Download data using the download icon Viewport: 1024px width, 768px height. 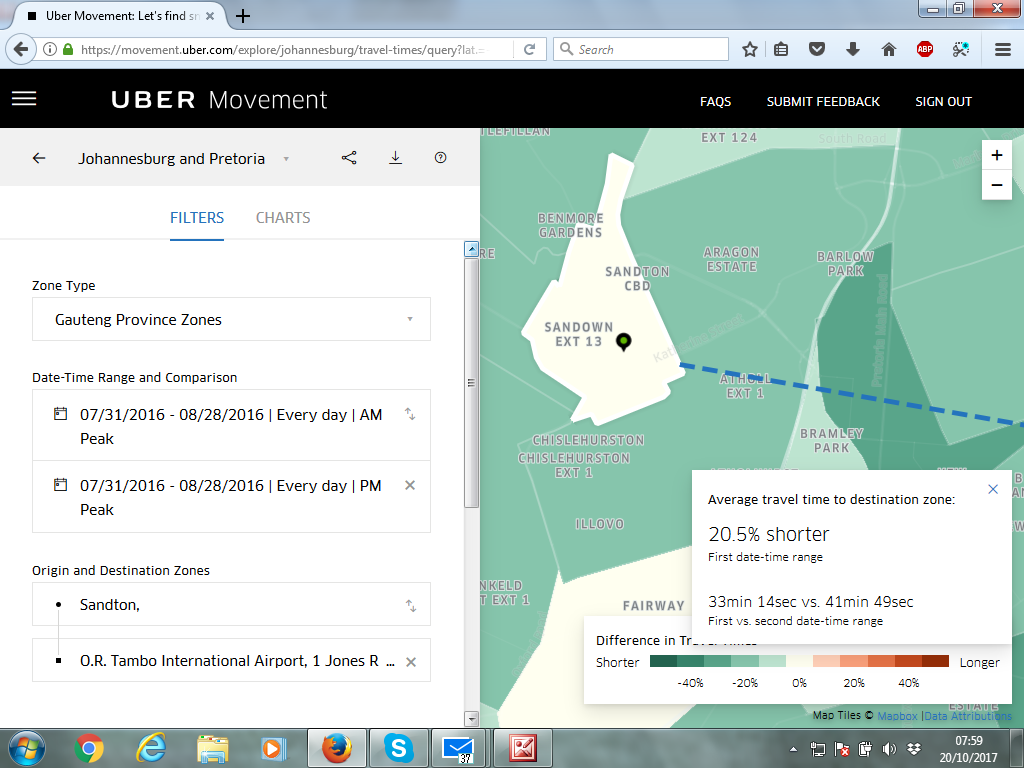point(395,158)
